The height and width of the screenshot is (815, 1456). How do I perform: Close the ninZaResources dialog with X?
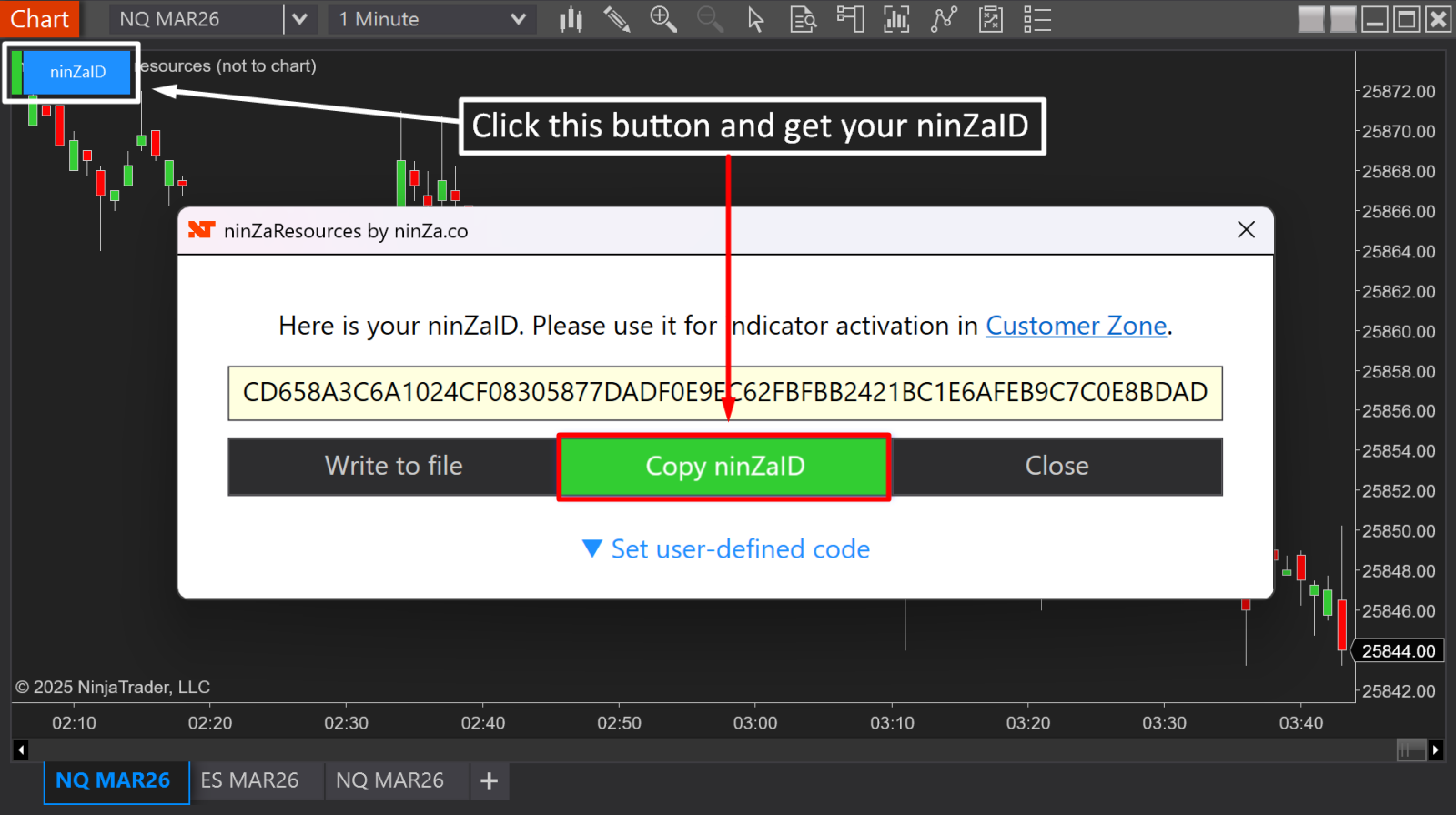[x=1246, y=230]
